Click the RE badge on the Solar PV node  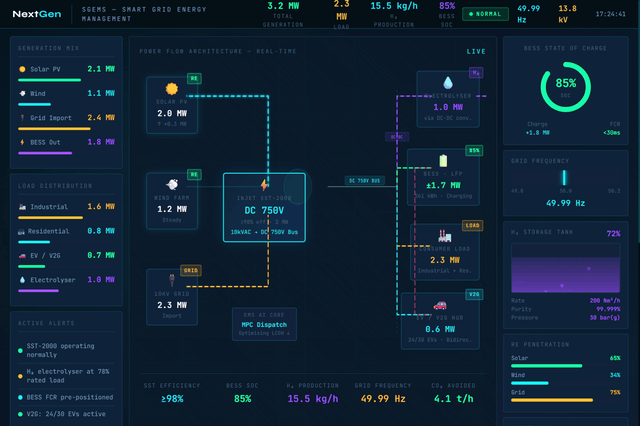(x=194, y=78)
